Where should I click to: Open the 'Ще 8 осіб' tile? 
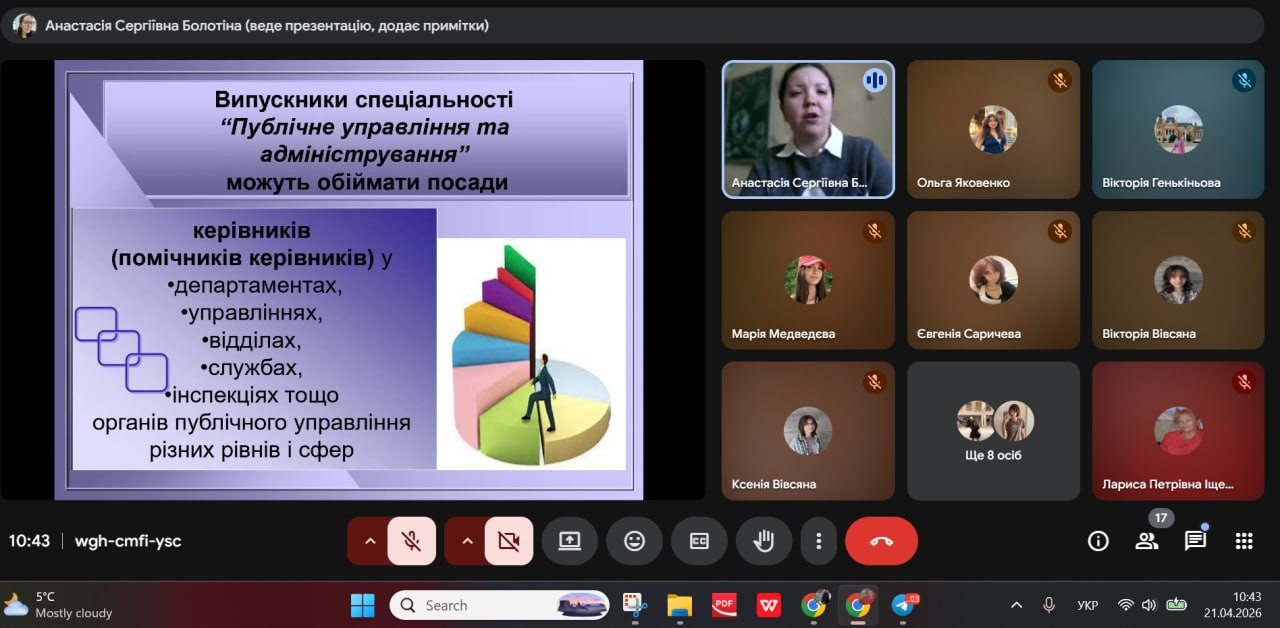pos(993,431)
